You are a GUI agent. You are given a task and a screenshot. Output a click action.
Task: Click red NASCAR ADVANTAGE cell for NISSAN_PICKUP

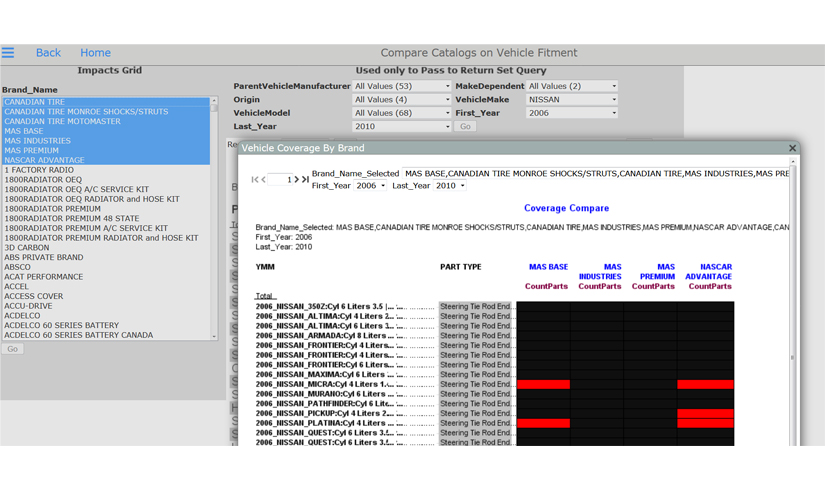[706, 414]
